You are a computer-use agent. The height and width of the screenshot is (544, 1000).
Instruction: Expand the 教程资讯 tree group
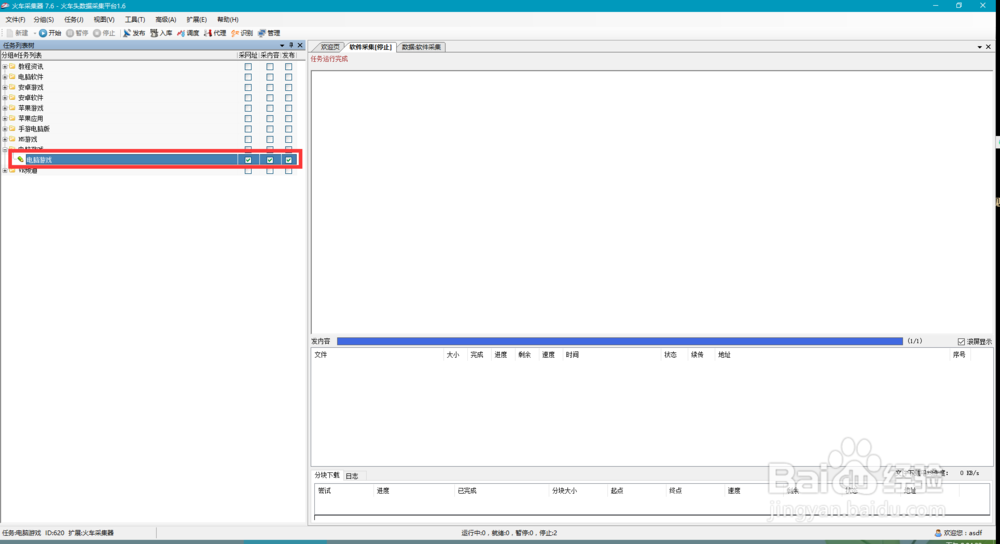tap(4, 66)
